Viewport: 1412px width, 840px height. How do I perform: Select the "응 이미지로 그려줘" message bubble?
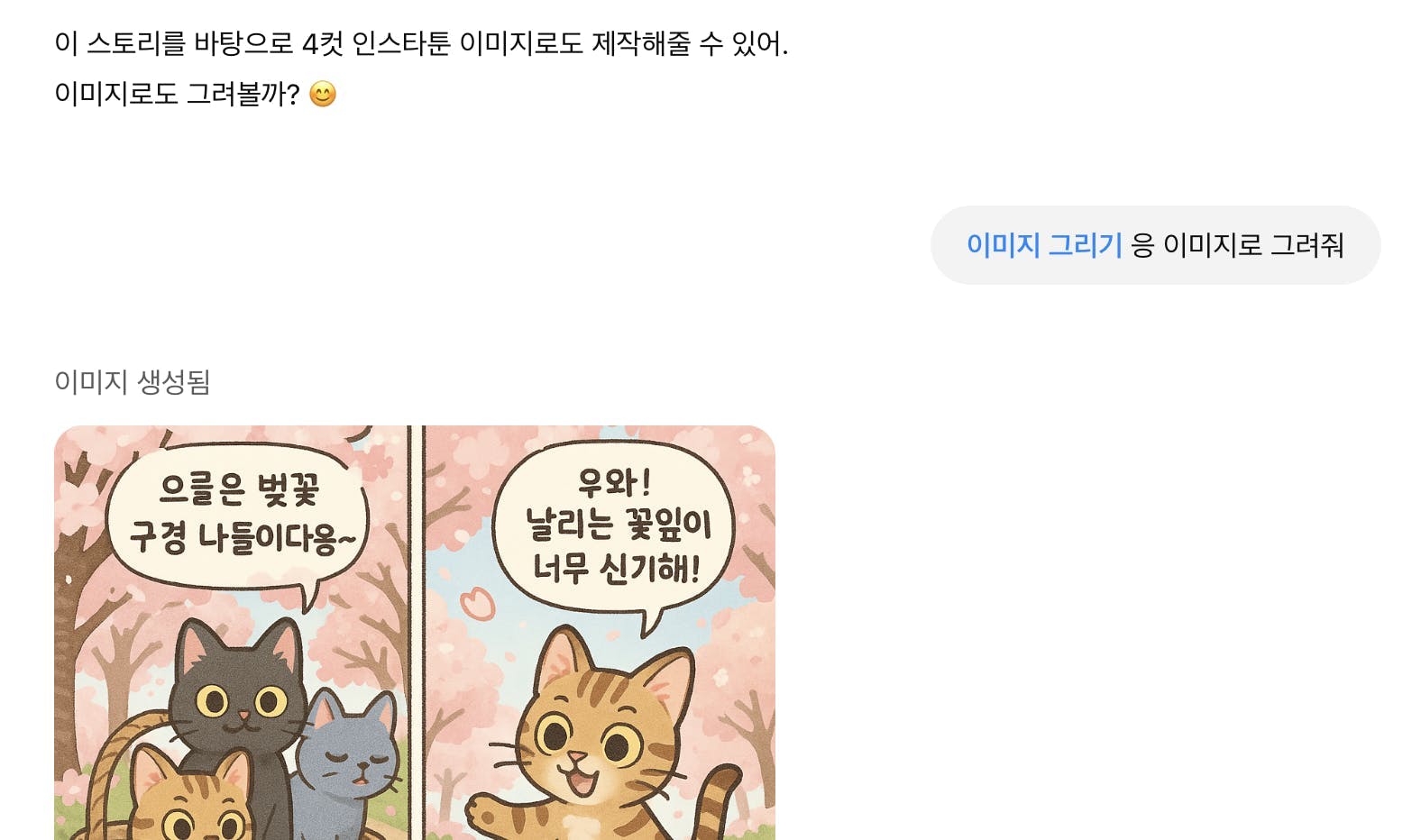[x=1155, y=245]
